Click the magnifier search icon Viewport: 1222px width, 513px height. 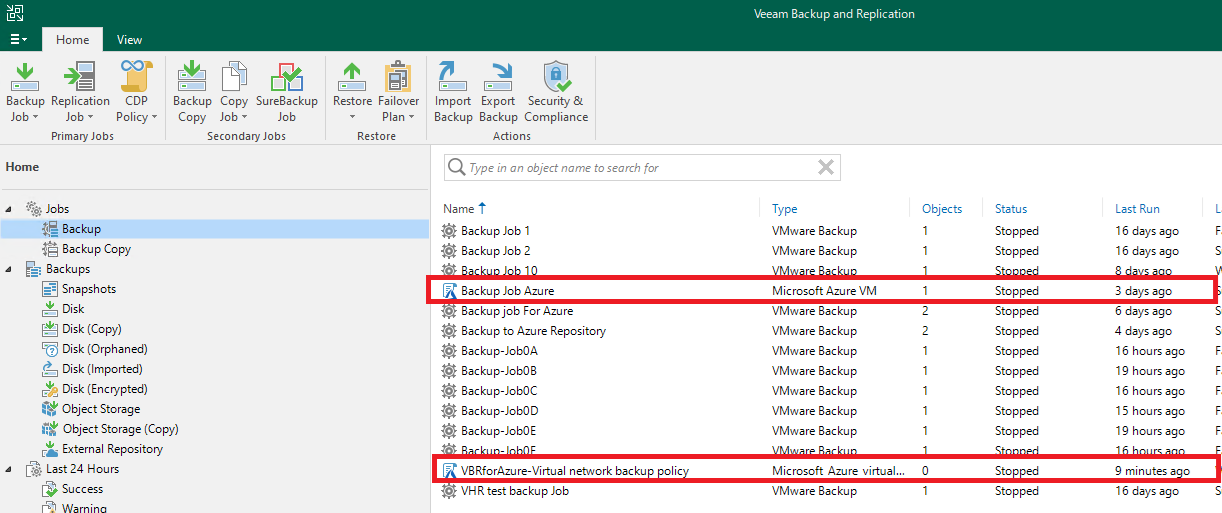point(457,167)
